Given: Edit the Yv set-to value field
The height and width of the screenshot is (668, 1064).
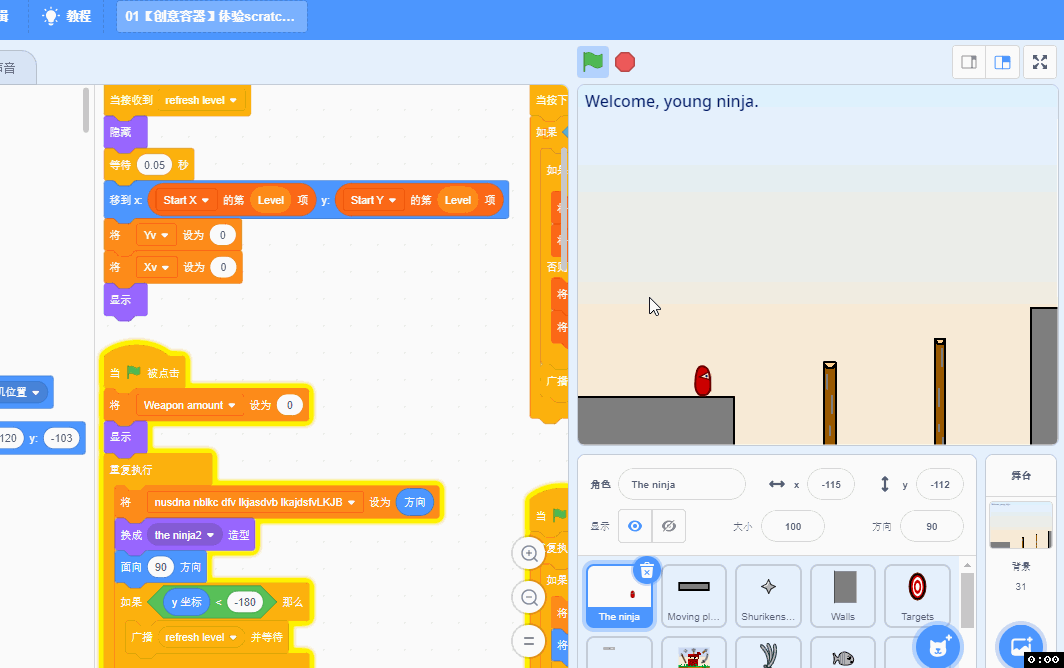Looking at the screenshot, I should (x=222, y=236).
